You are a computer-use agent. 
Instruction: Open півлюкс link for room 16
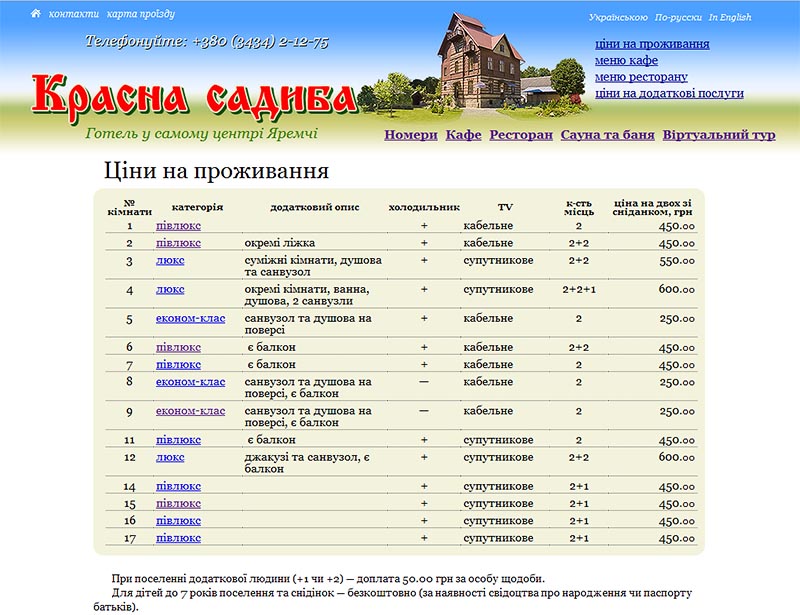pyautogui.click(x=178, y=521)
